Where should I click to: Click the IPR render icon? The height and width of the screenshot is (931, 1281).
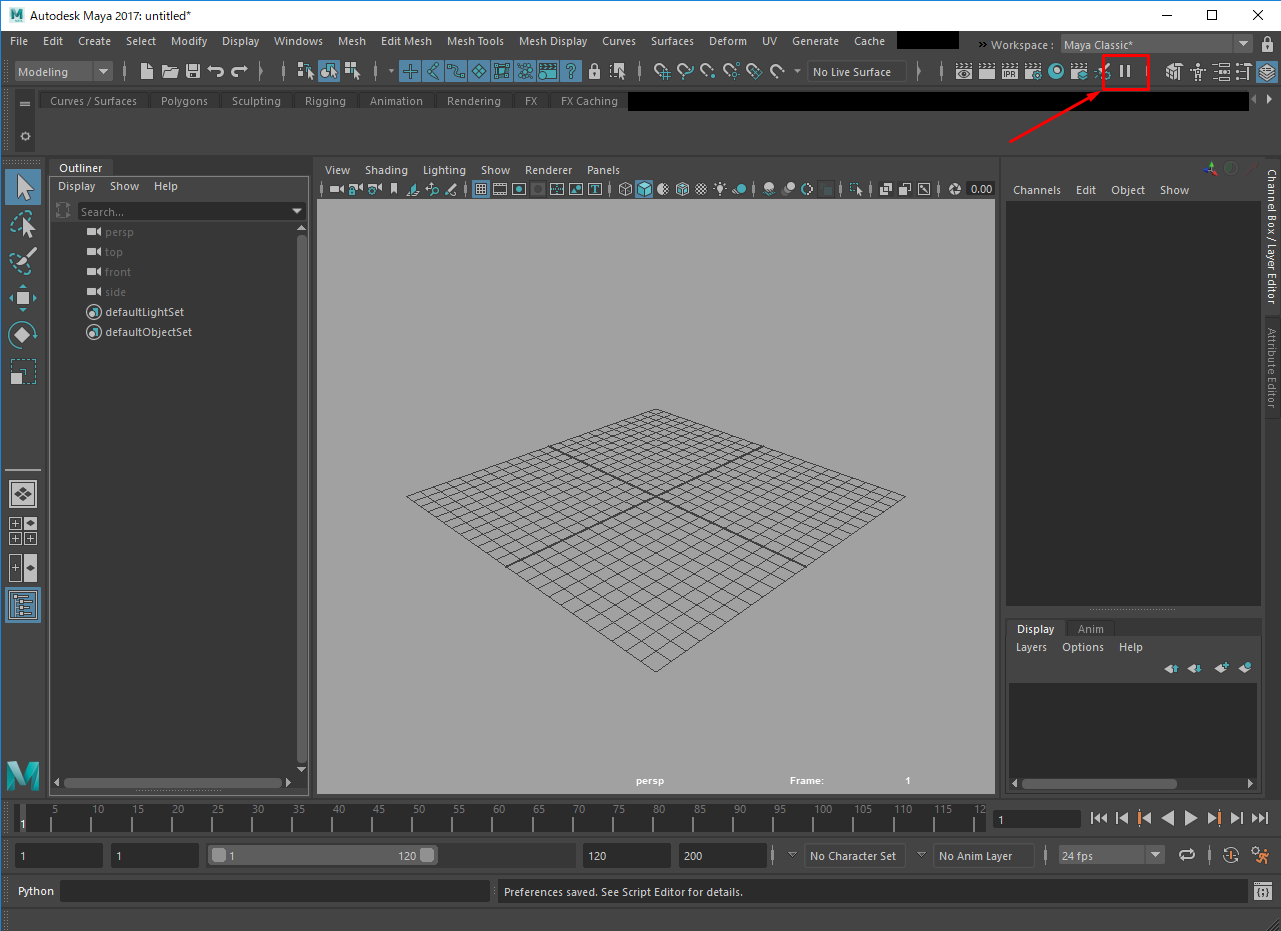point(1010,71)
